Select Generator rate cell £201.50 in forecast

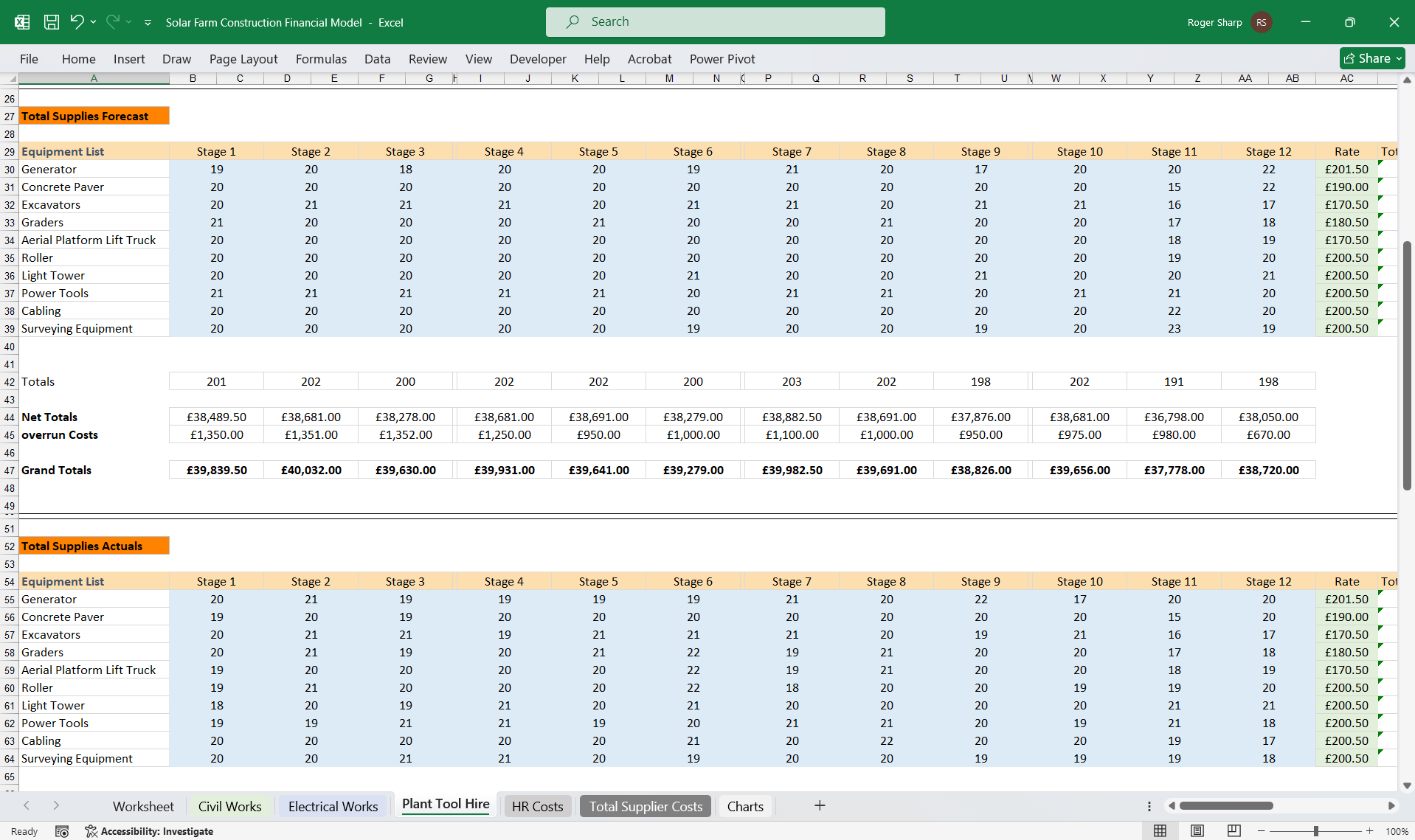pyautogui.click(x=1346, y=169)
